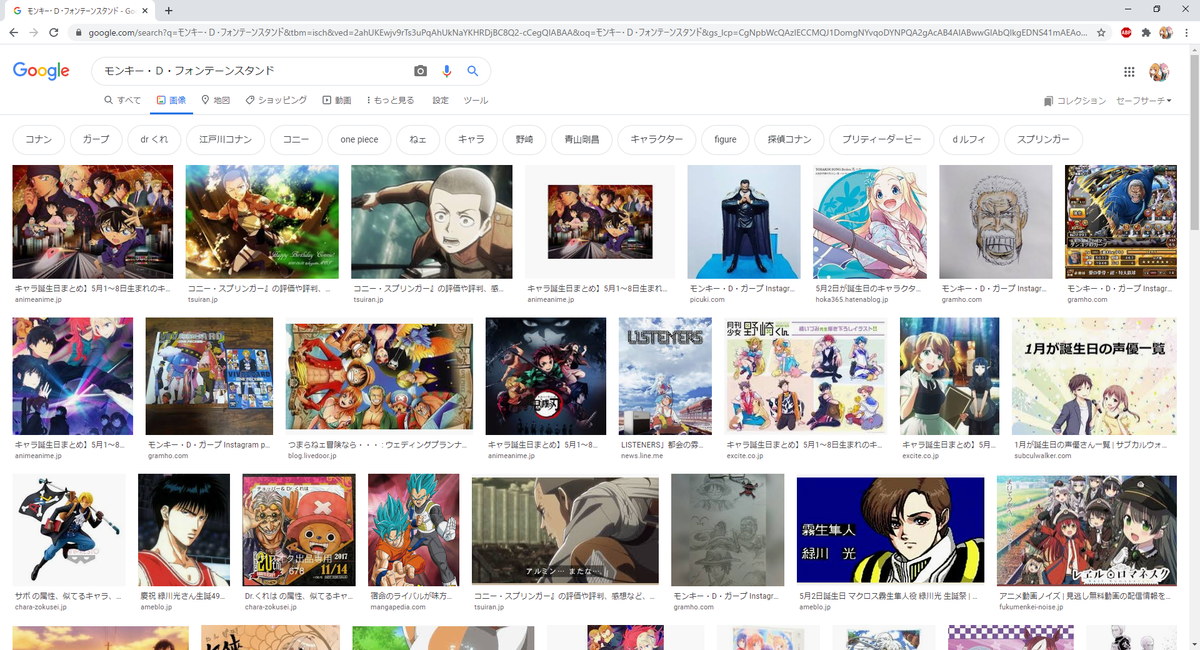Select the 画像 images tab

[x=171, y=100]
